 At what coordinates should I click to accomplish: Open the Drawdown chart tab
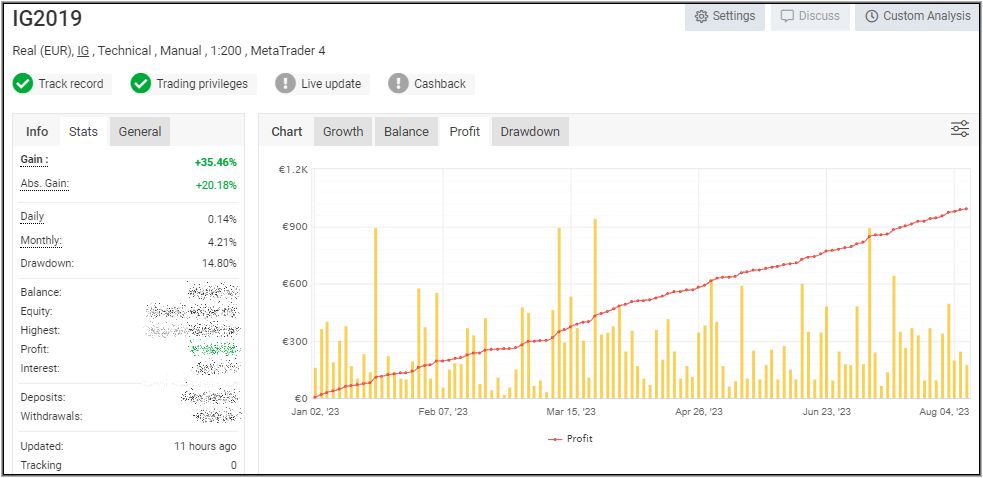point(530,131)
